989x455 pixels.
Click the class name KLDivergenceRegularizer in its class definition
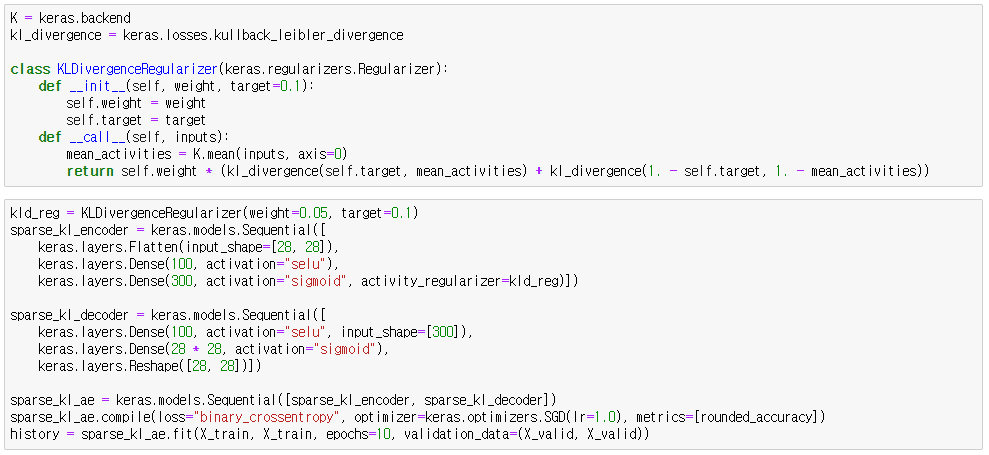click(x=138, y=69)
